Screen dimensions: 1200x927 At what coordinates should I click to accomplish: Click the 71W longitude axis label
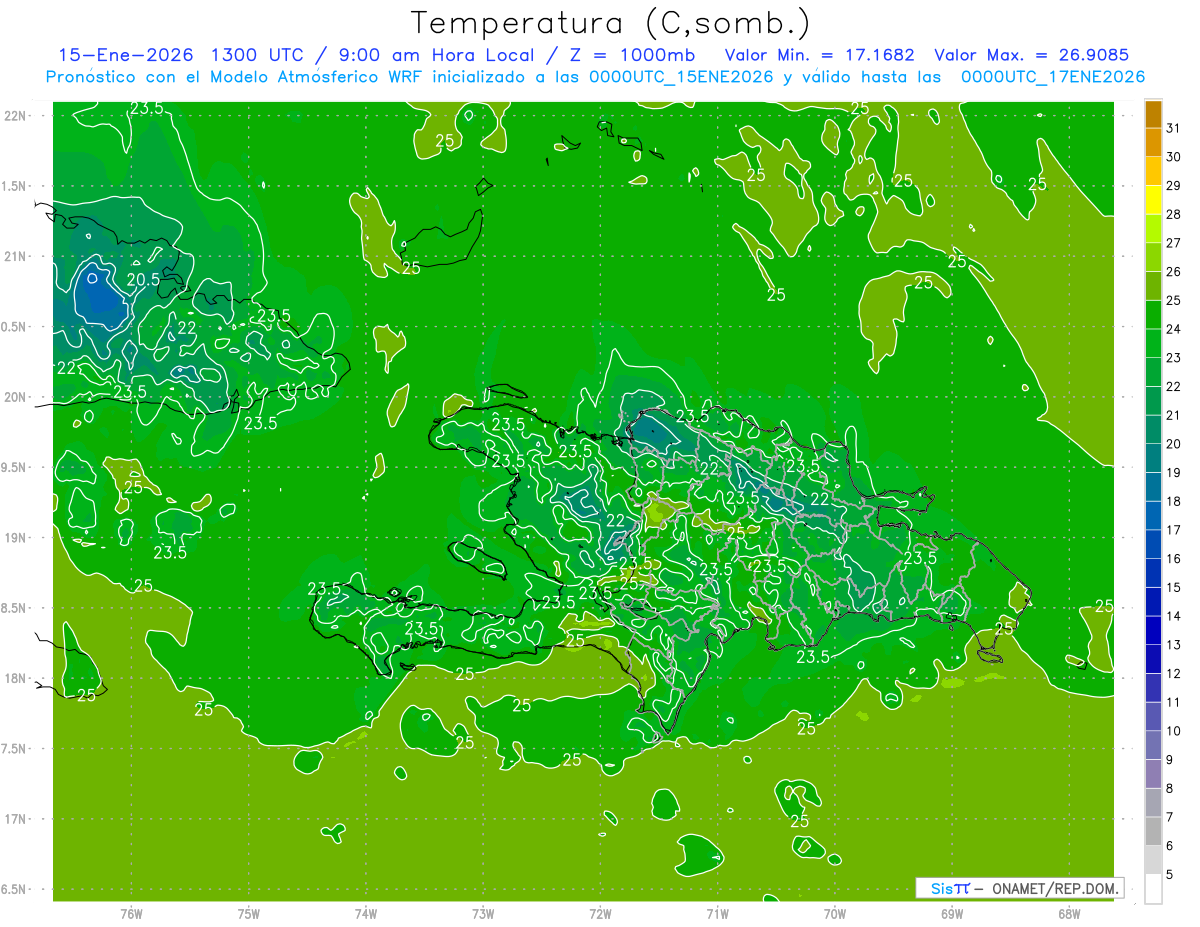pyautogui.click(x=717, y=914)
